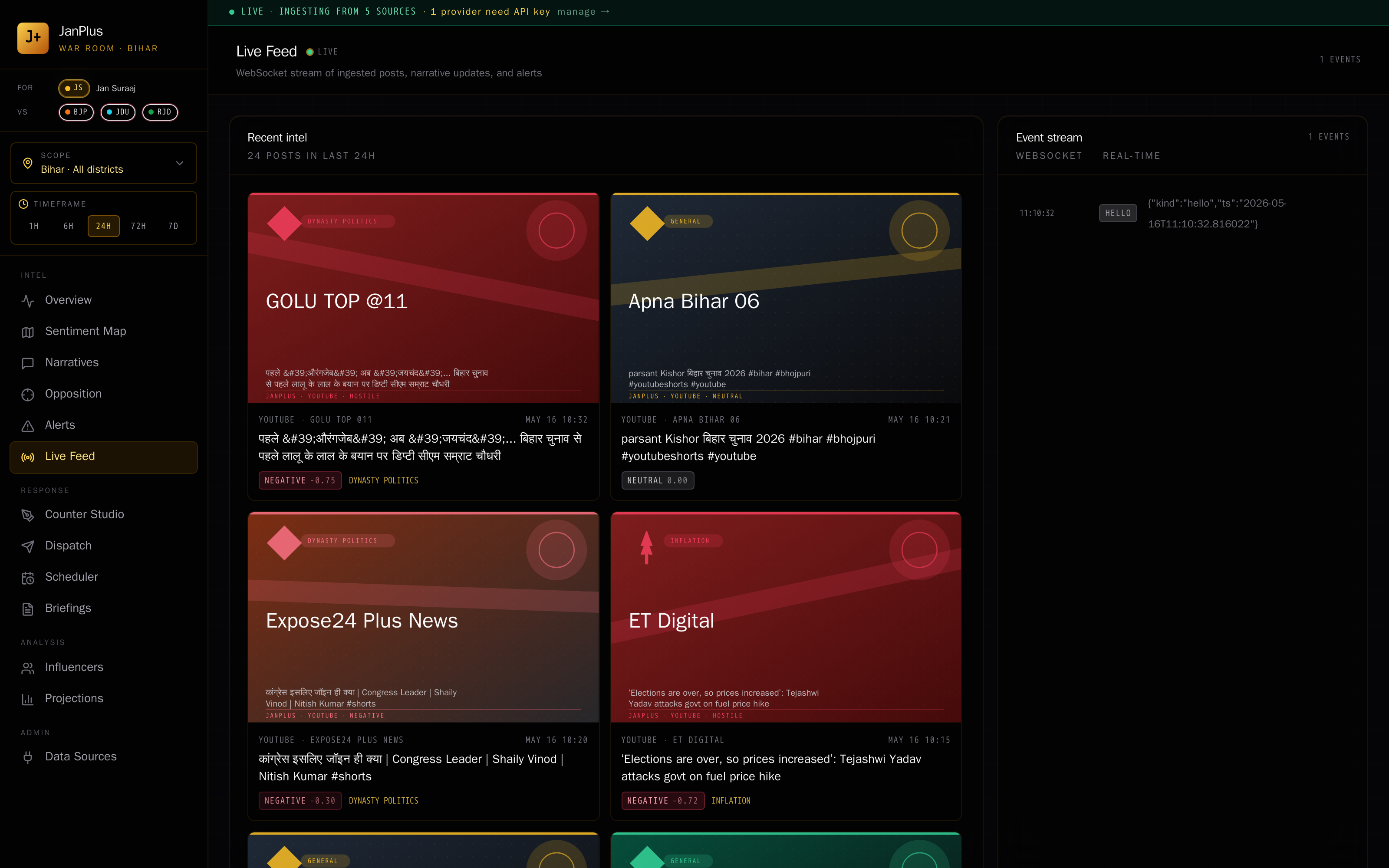Click the INFLATION tag under ET Digital post

[x=731, y=801]
